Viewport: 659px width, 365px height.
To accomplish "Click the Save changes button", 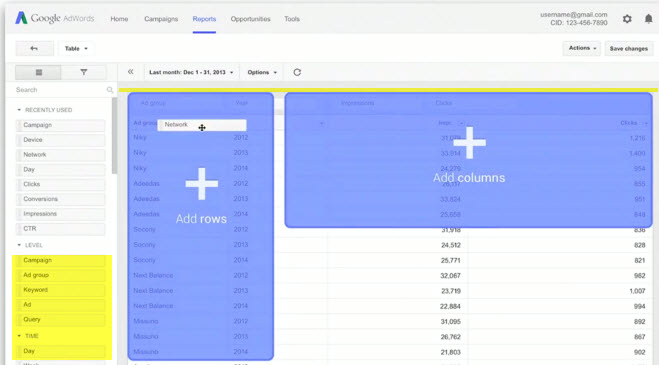I will pyautogui.click(x=629, y=48).
